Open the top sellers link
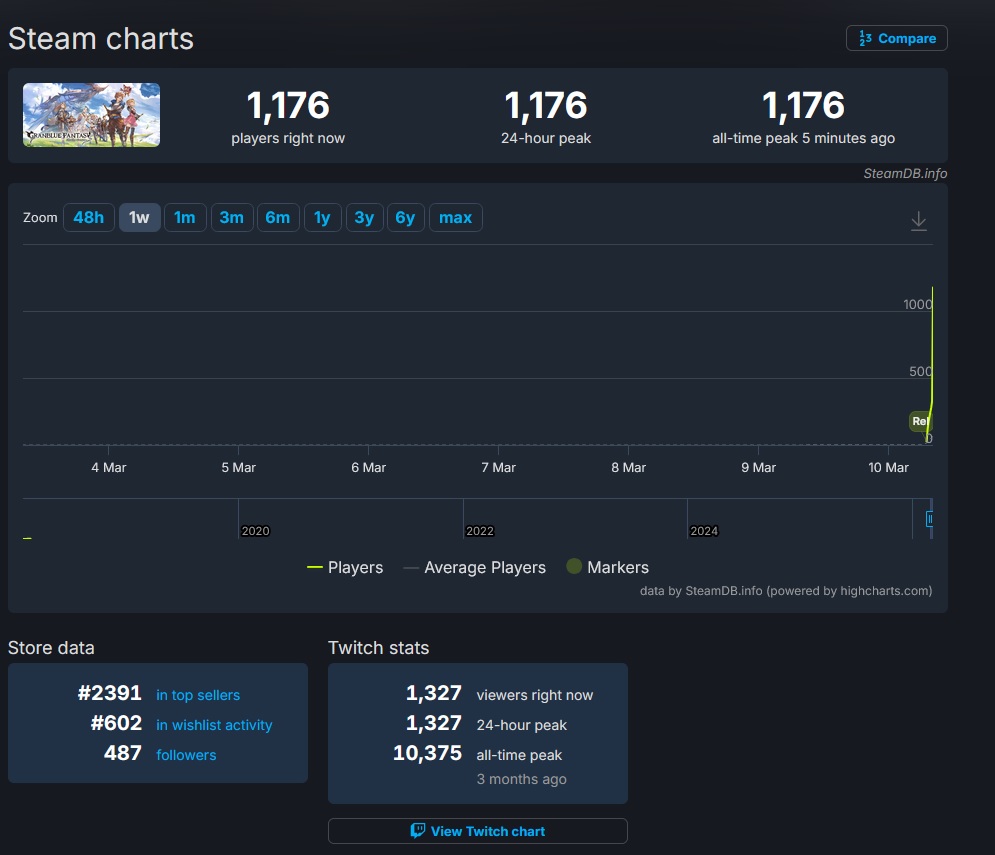The height and width of the screenshot is (855, 995). (198, 695)
